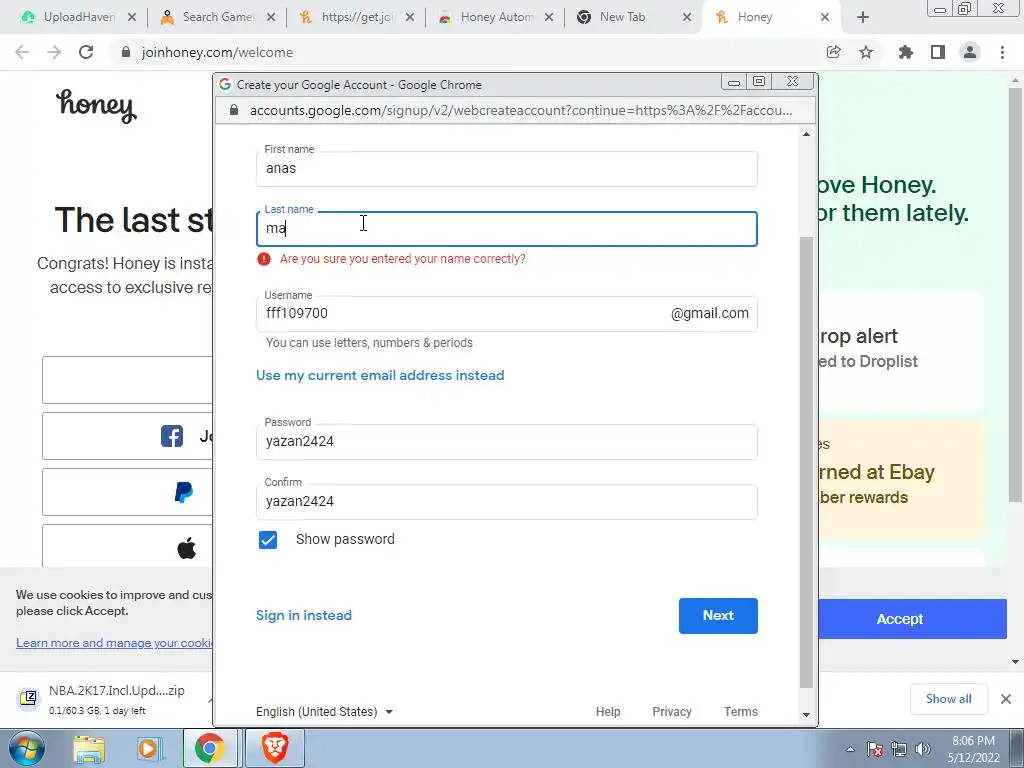
Task: Click the popup's vertical scrollbar thumb
Action: pos(807,462)
